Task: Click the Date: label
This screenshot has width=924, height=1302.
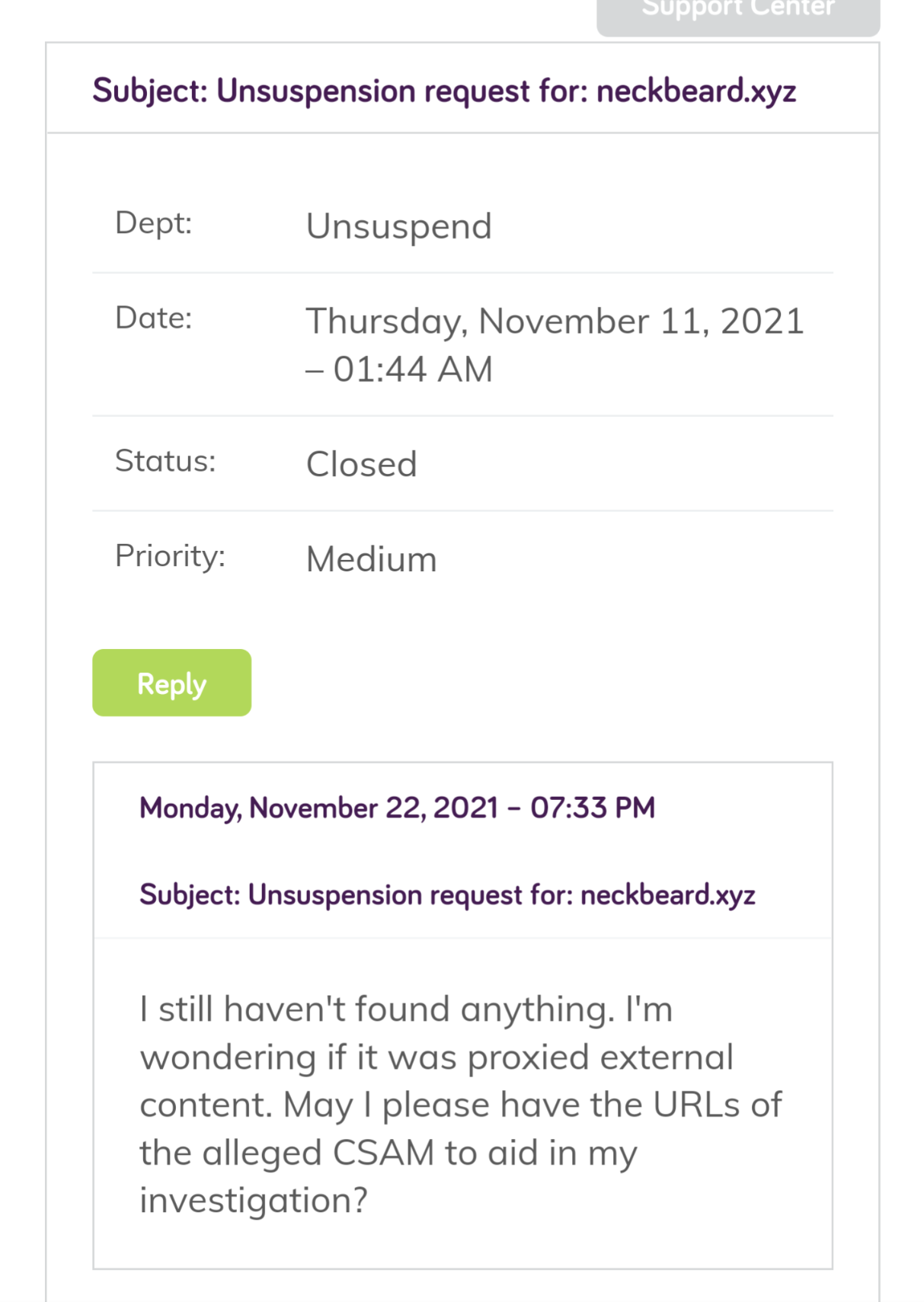Action: (153, 318)
